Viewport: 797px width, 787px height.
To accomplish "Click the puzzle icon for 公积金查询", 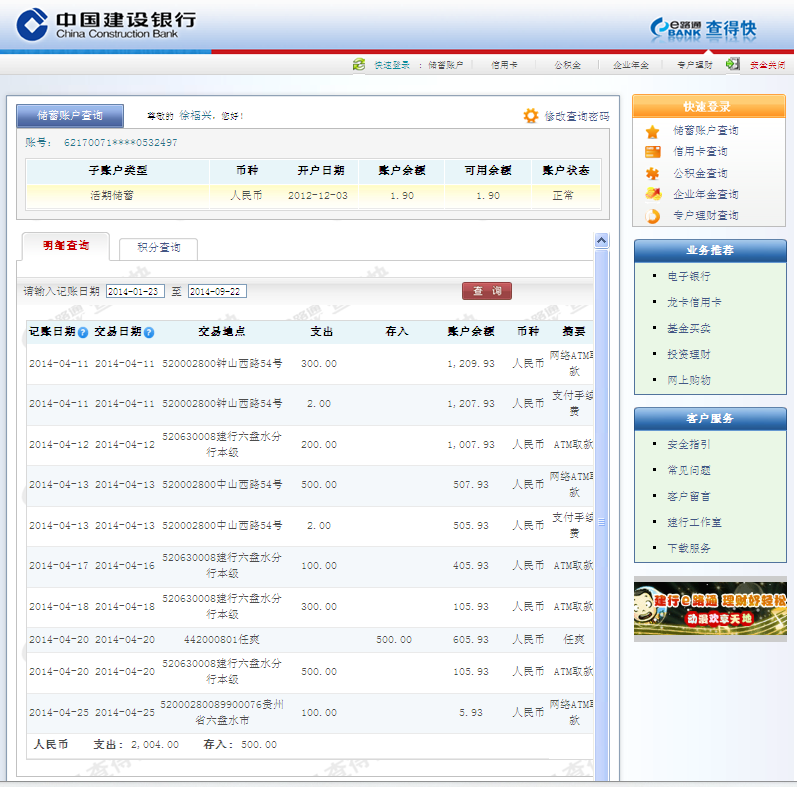I will pyautogui.click(x=653, y=173).
